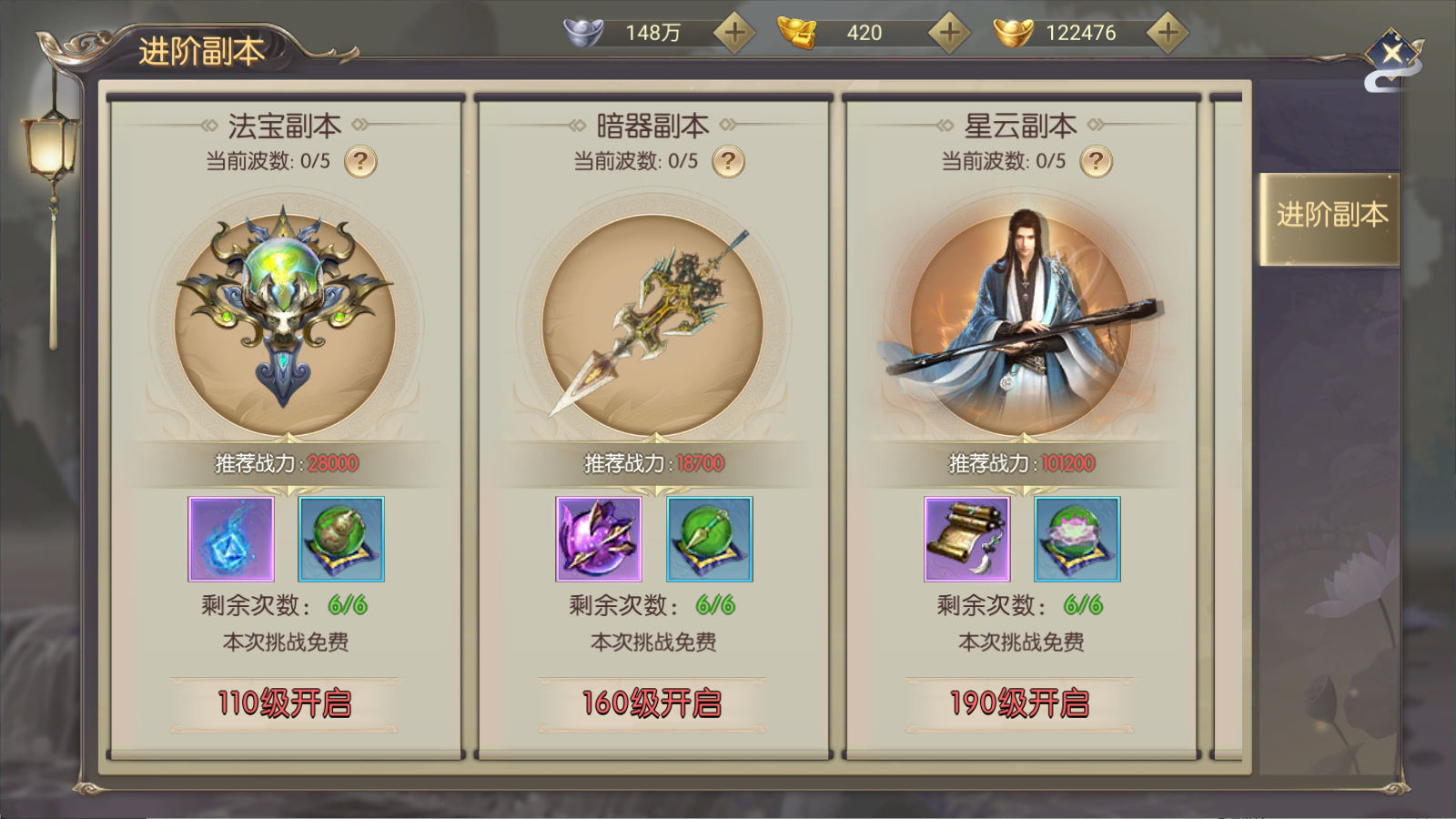Viewport: 1456px width, 819px height.
Task: Tap the purple arrow orb reward icon
Action: click(x=599, y=539)
